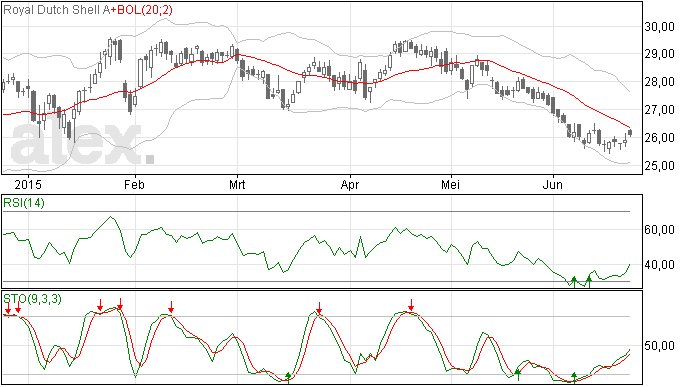The image size is (690, 387).
Task: Select the 29,00 price axis label
Action: pyautogui.click(x=659, y=54)
